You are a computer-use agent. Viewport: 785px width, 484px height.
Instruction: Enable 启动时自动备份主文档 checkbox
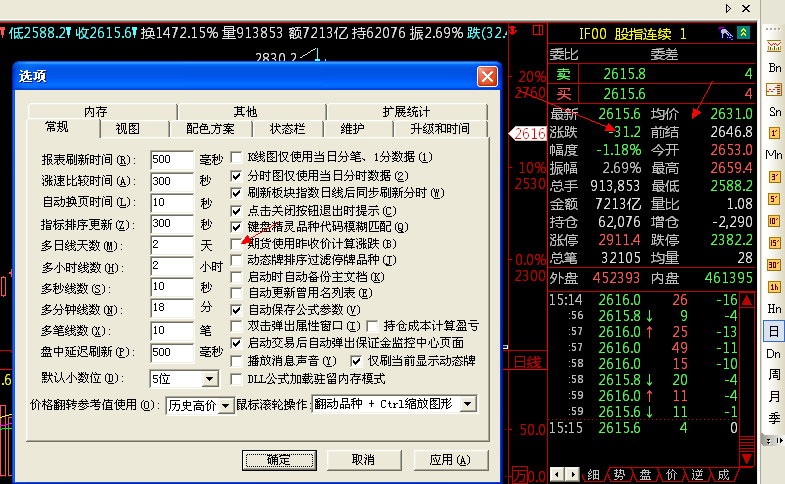pyautogui.click(x=236, y=277)
